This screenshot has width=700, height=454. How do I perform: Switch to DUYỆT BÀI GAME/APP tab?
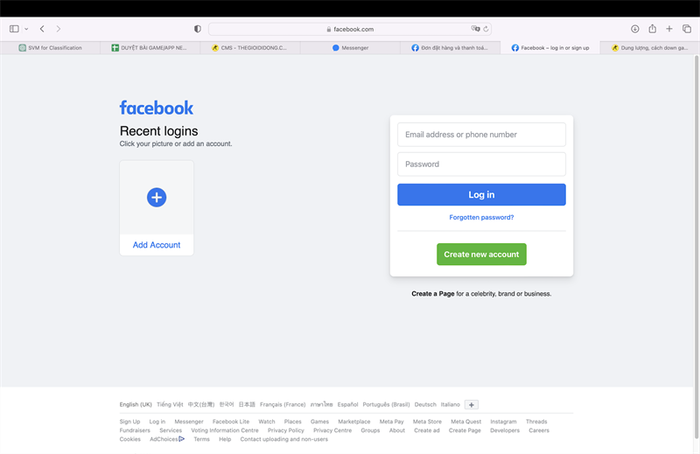click(x=150, y=48)
